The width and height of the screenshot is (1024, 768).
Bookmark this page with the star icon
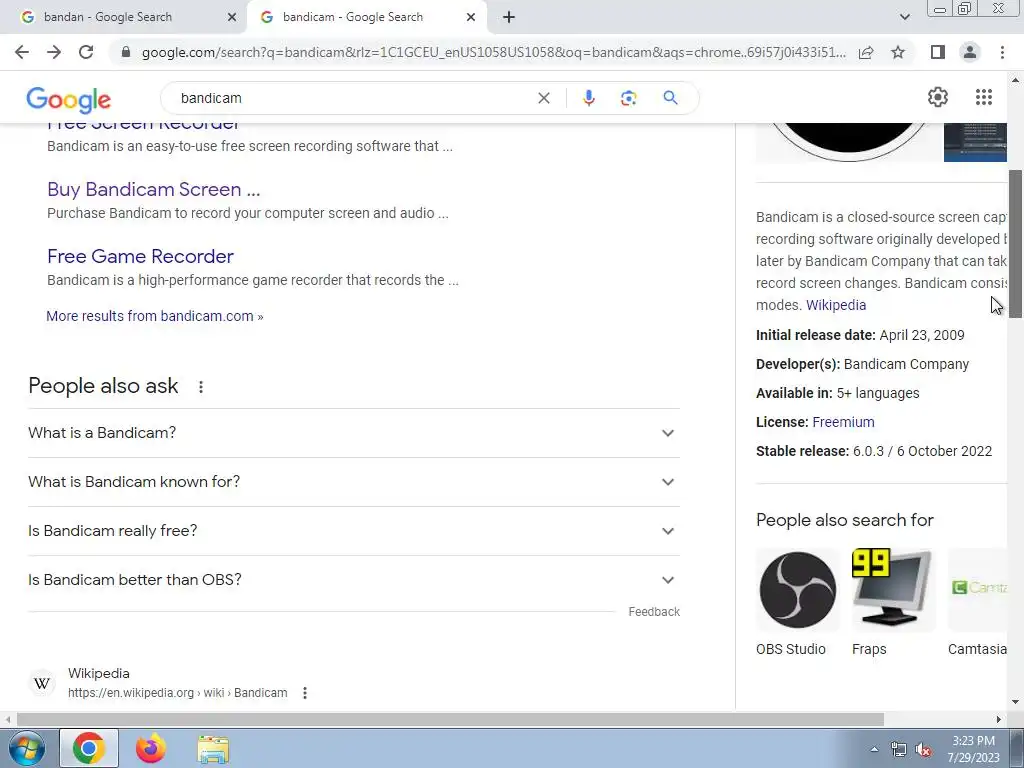(898, 52)
